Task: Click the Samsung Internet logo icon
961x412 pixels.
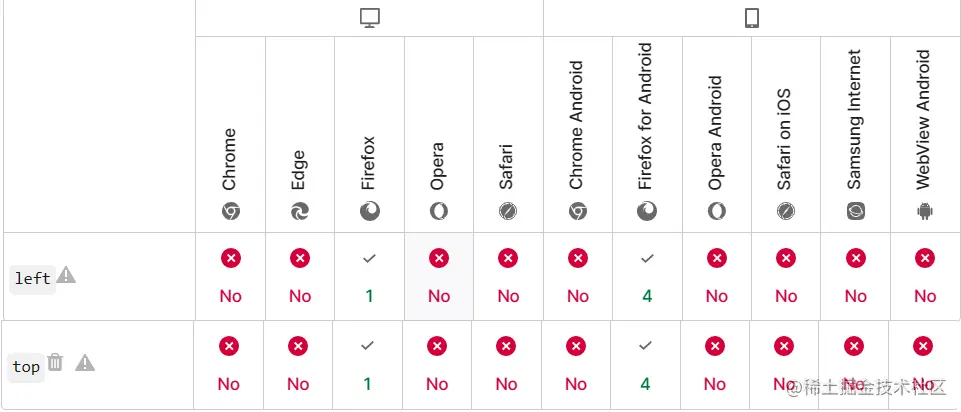Action: pos(855,211)
